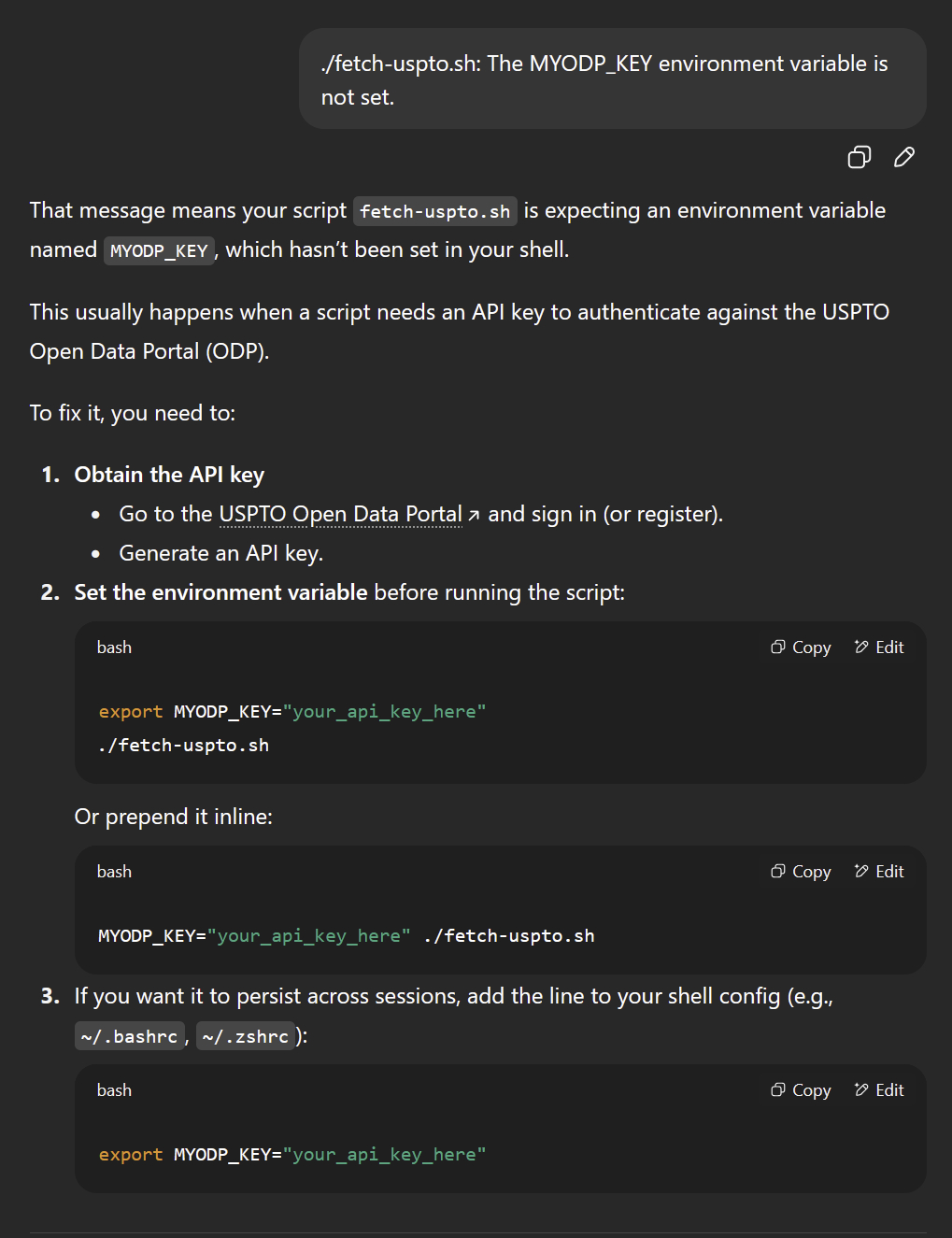Edit the user message with the pencil icon

(x=903, y=157)
